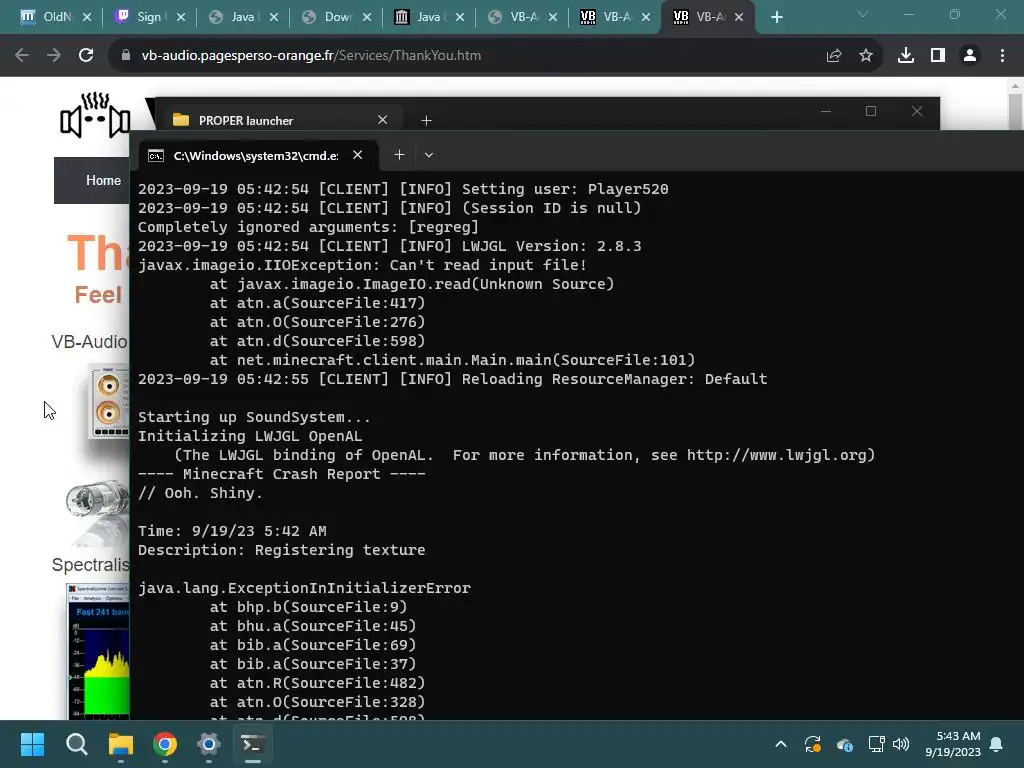Close the active VB-A browser tab
Viewport: 1024px width, 768px height.
[x=739, y=18]
